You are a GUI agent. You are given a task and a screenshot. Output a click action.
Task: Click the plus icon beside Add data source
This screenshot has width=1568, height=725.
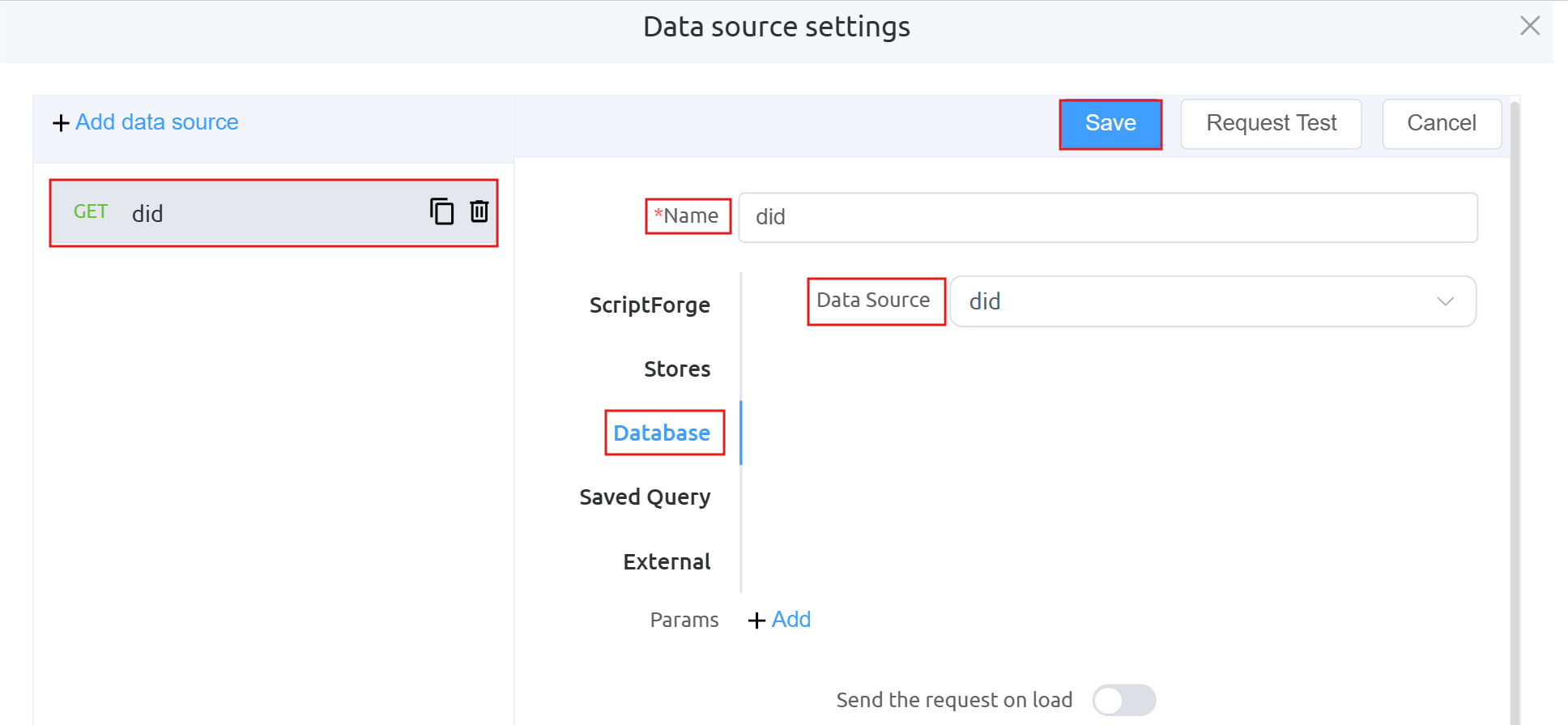(x=61, y=123)
